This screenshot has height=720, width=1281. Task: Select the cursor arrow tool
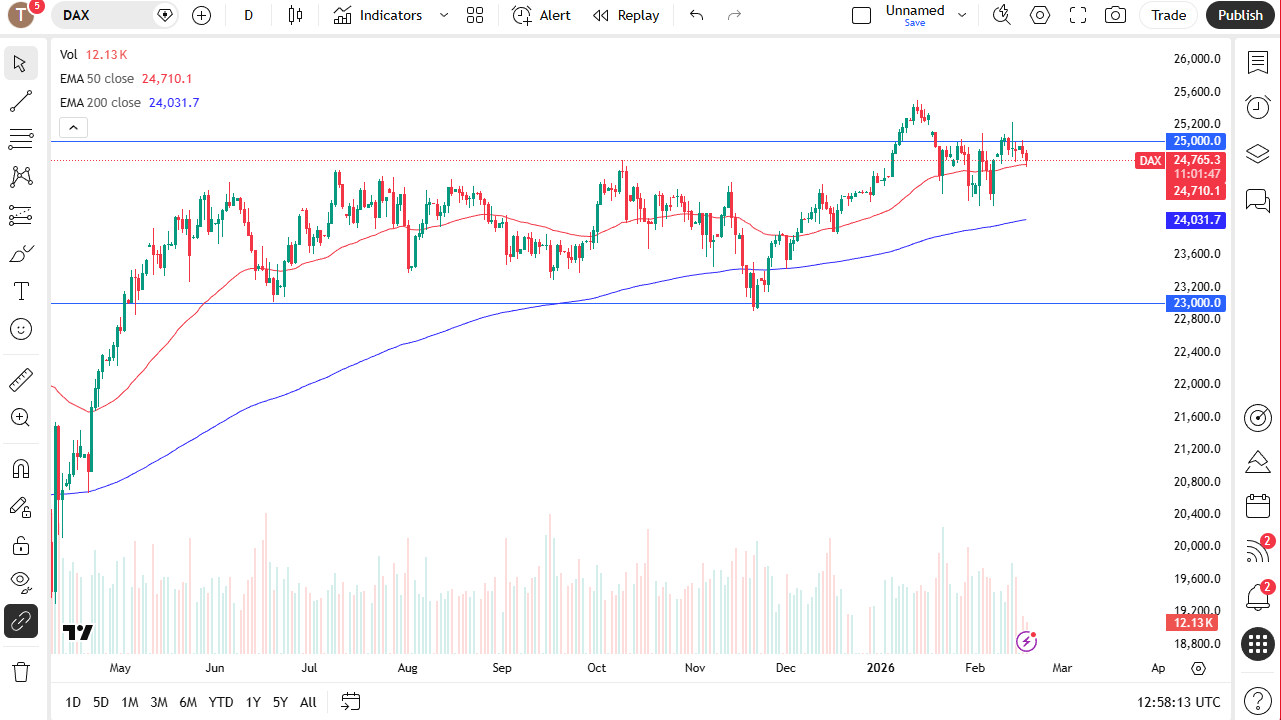pyautogui.click(x=21, y=64)
